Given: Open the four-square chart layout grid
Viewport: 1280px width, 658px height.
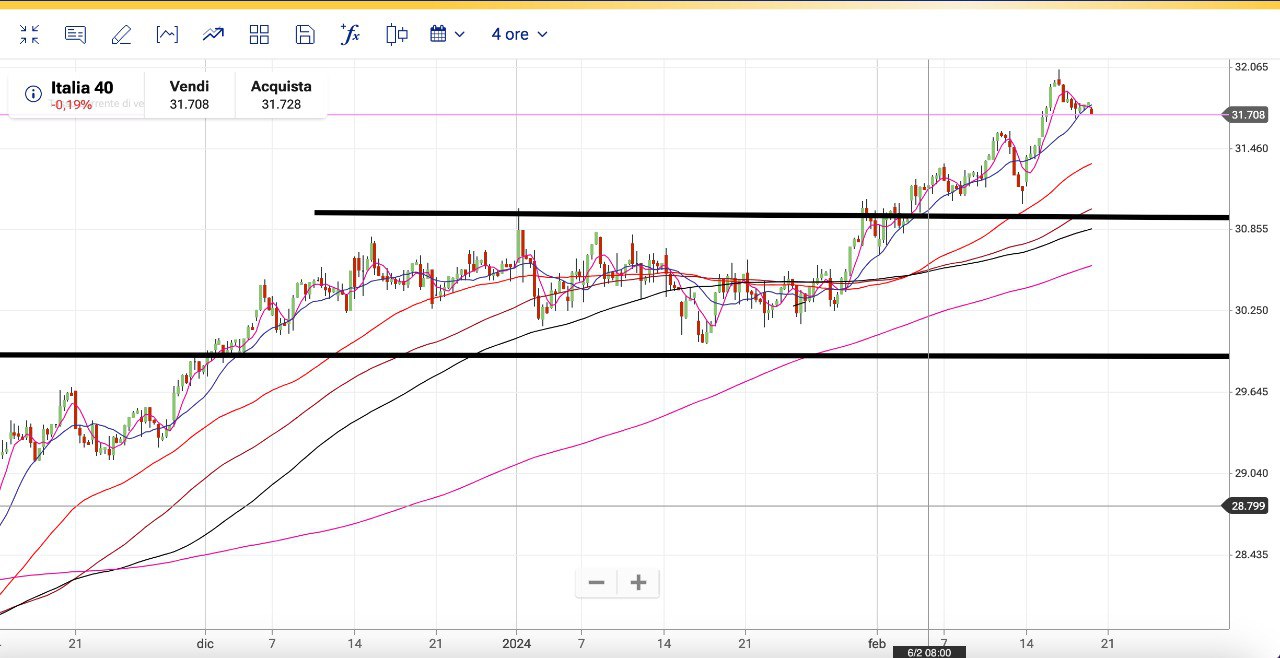Looking at the screenshot, I should click(259, 35).
